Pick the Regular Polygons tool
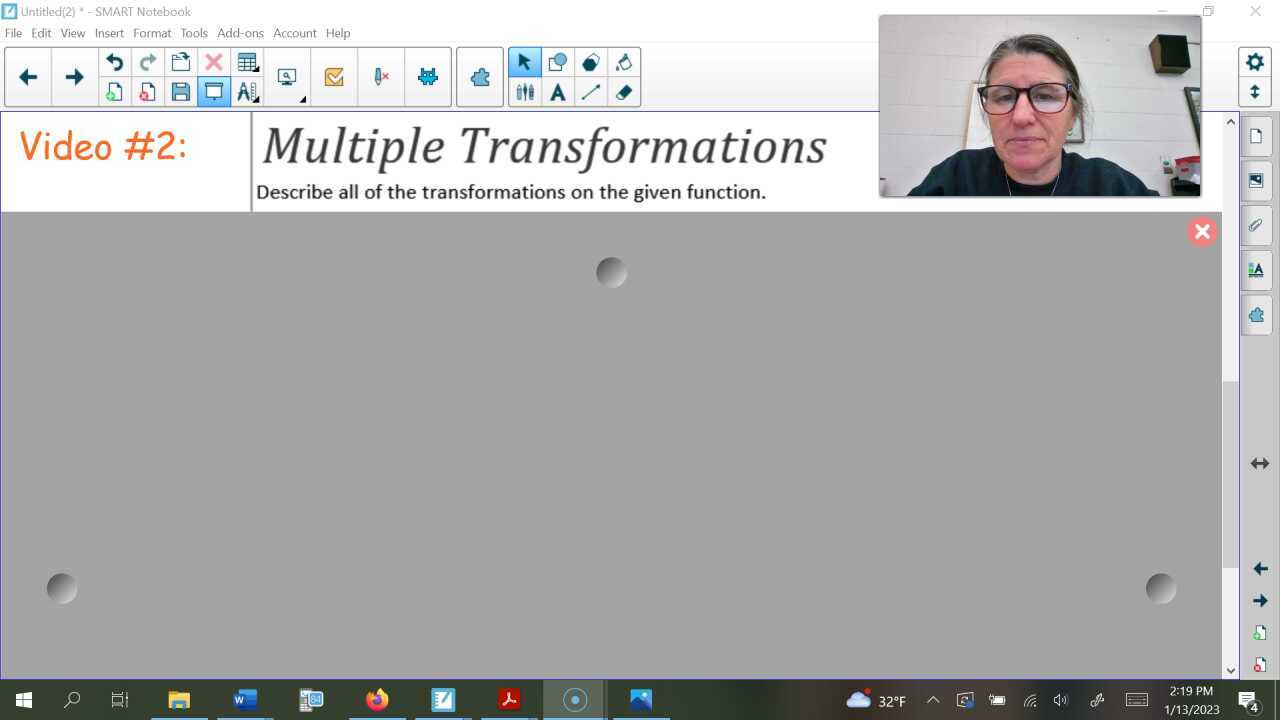The image size is (1280, 720). (x=590, y=61)
